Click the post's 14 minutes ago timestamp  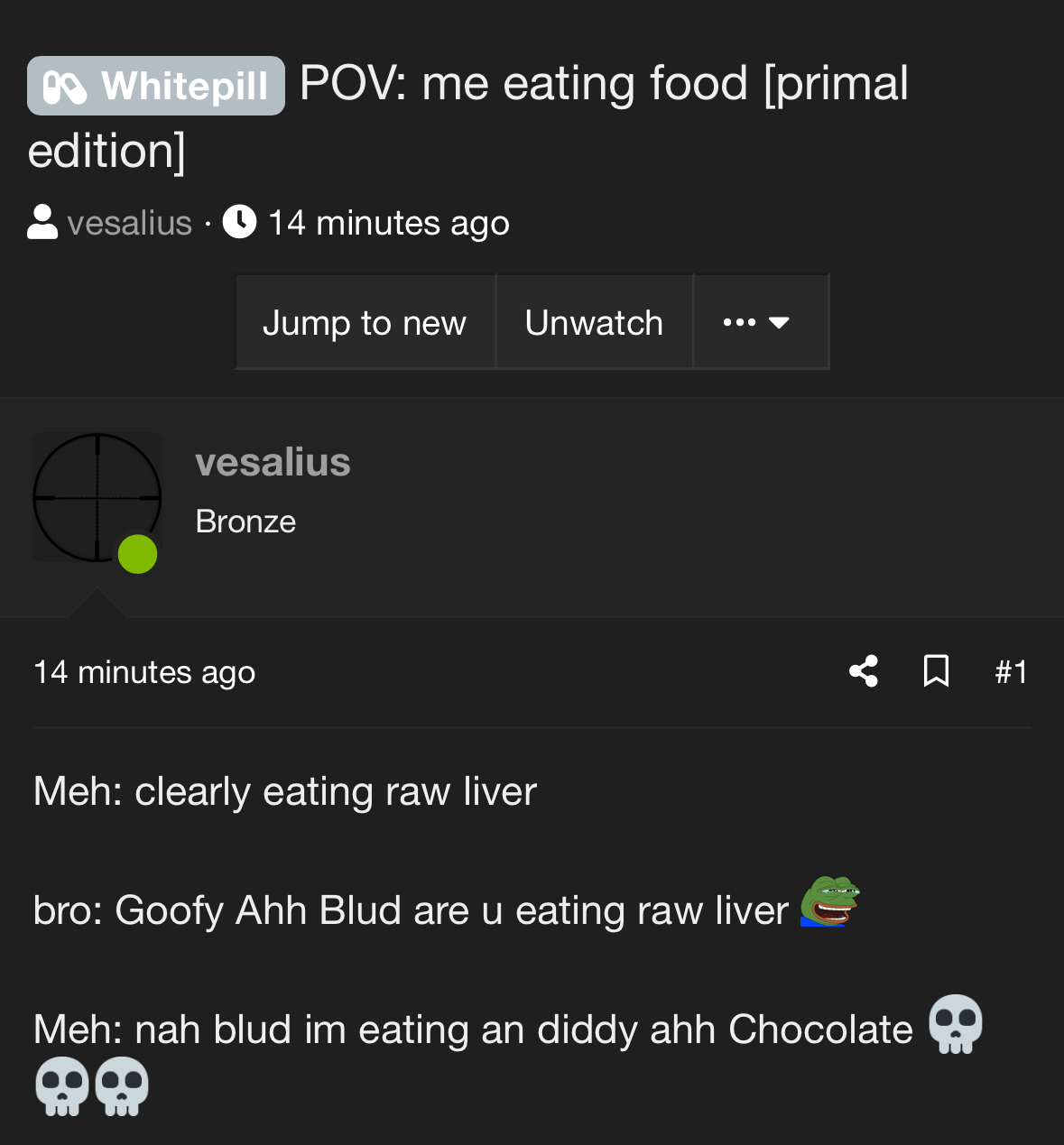click(x=144, y=672)
